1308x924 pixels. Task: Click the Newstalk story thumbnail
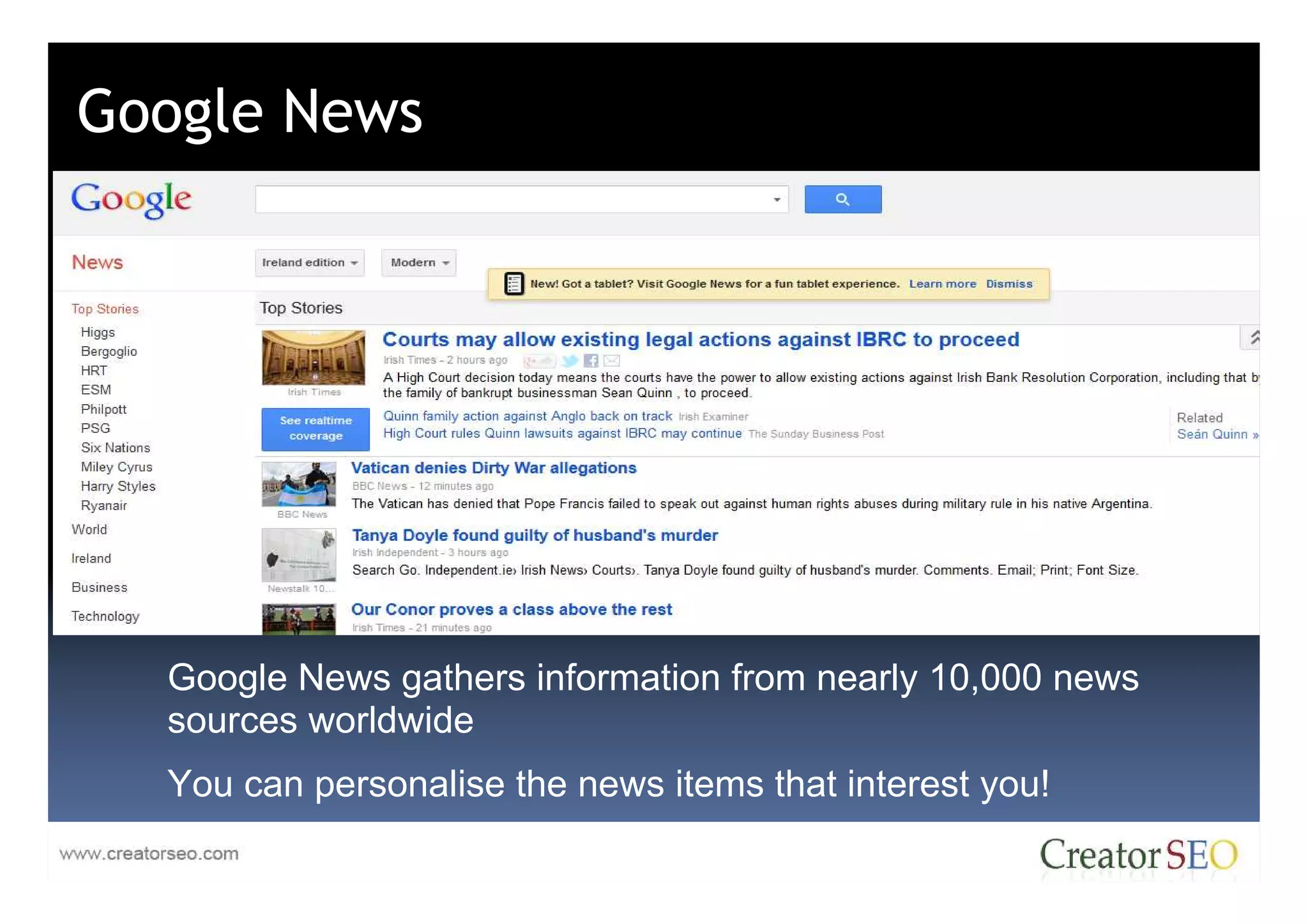[x=299, y=556]
